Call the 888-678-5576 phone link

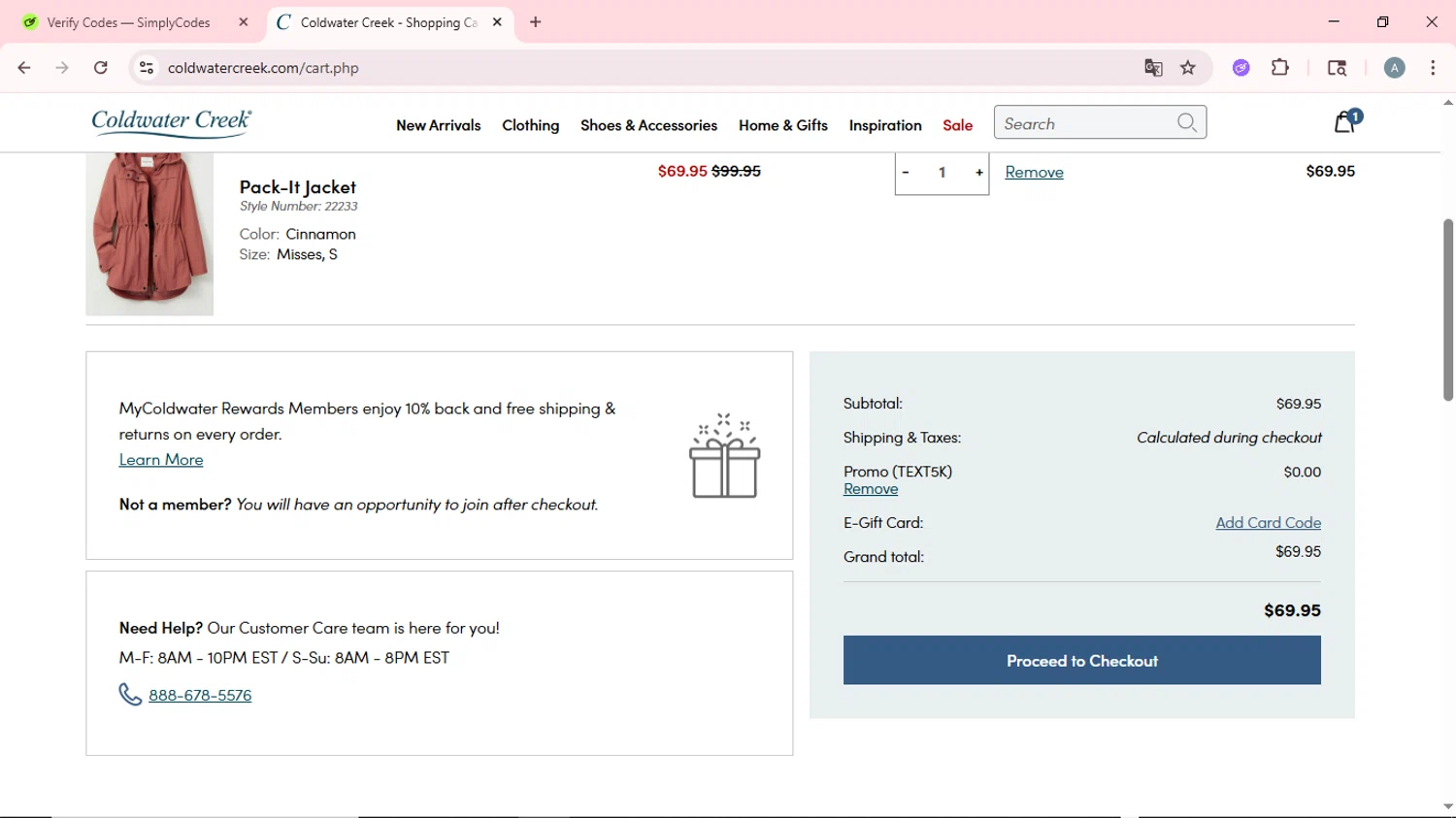[x=200, y=695]
